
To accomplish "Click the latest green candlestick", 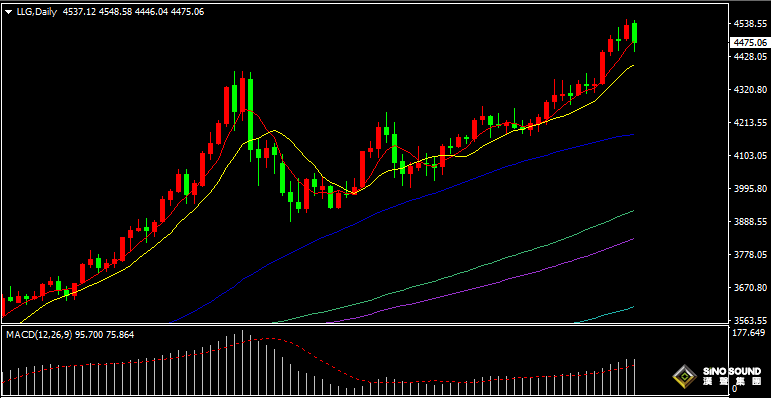I will tap(635, 32).
